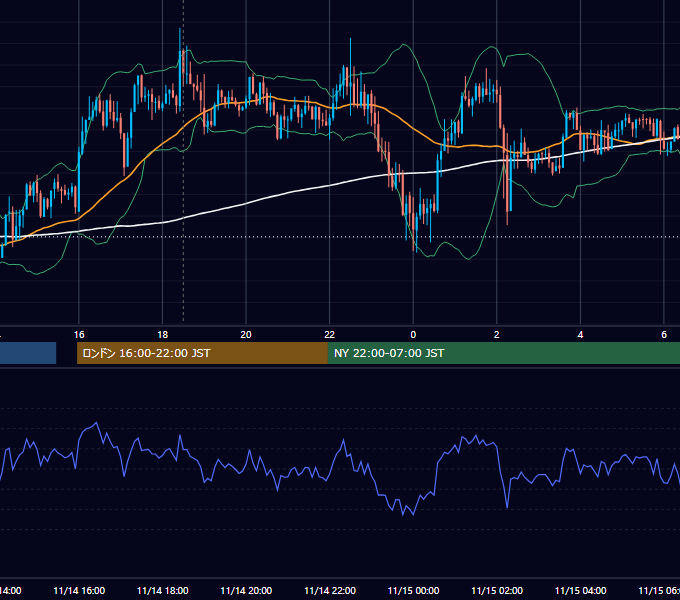
Task: Click the 11/14 16:00 label on the oscillator axis
Action: 79,591
